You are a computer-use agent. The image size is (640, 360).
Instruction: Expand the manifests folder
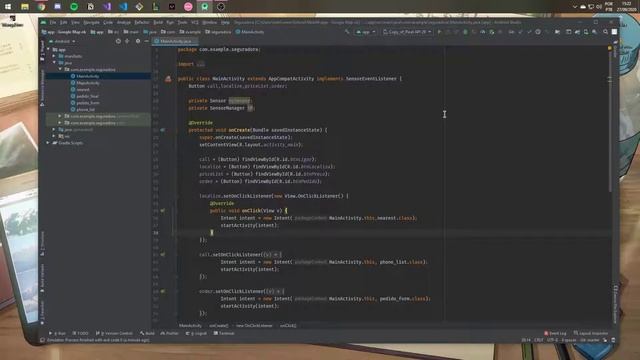[54, 56]
